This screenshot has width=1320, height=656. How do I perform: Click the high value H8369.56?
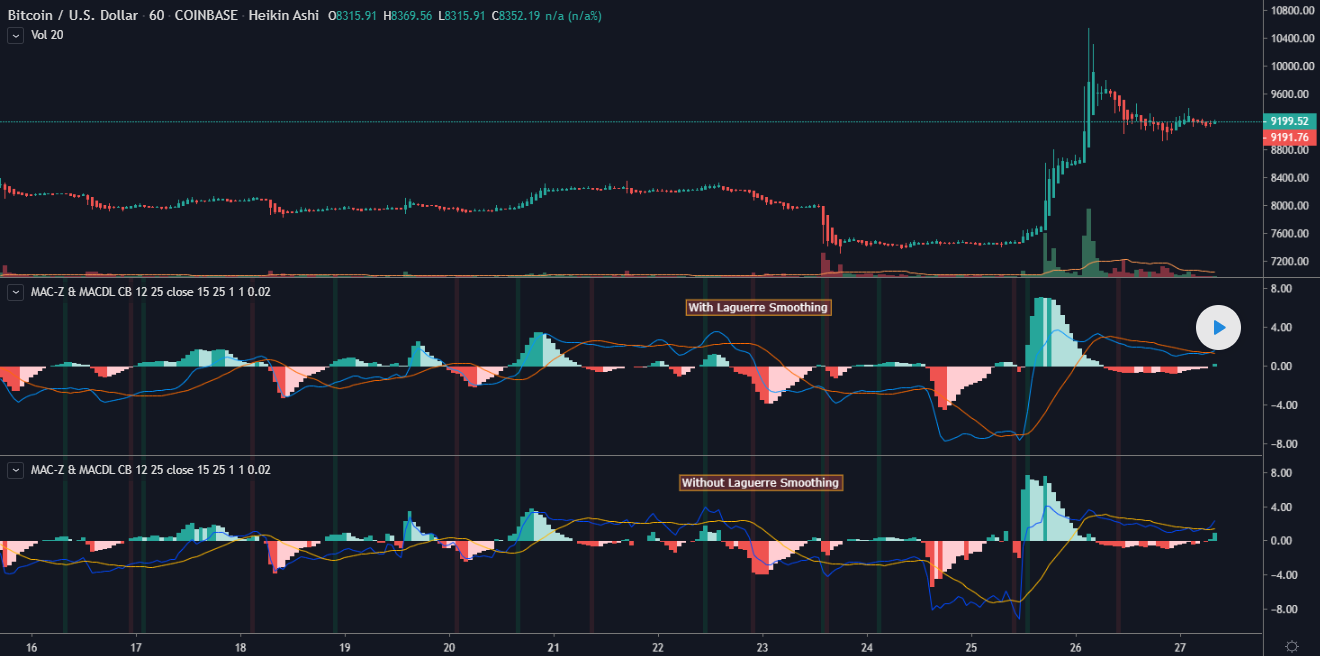click(410, 17)
